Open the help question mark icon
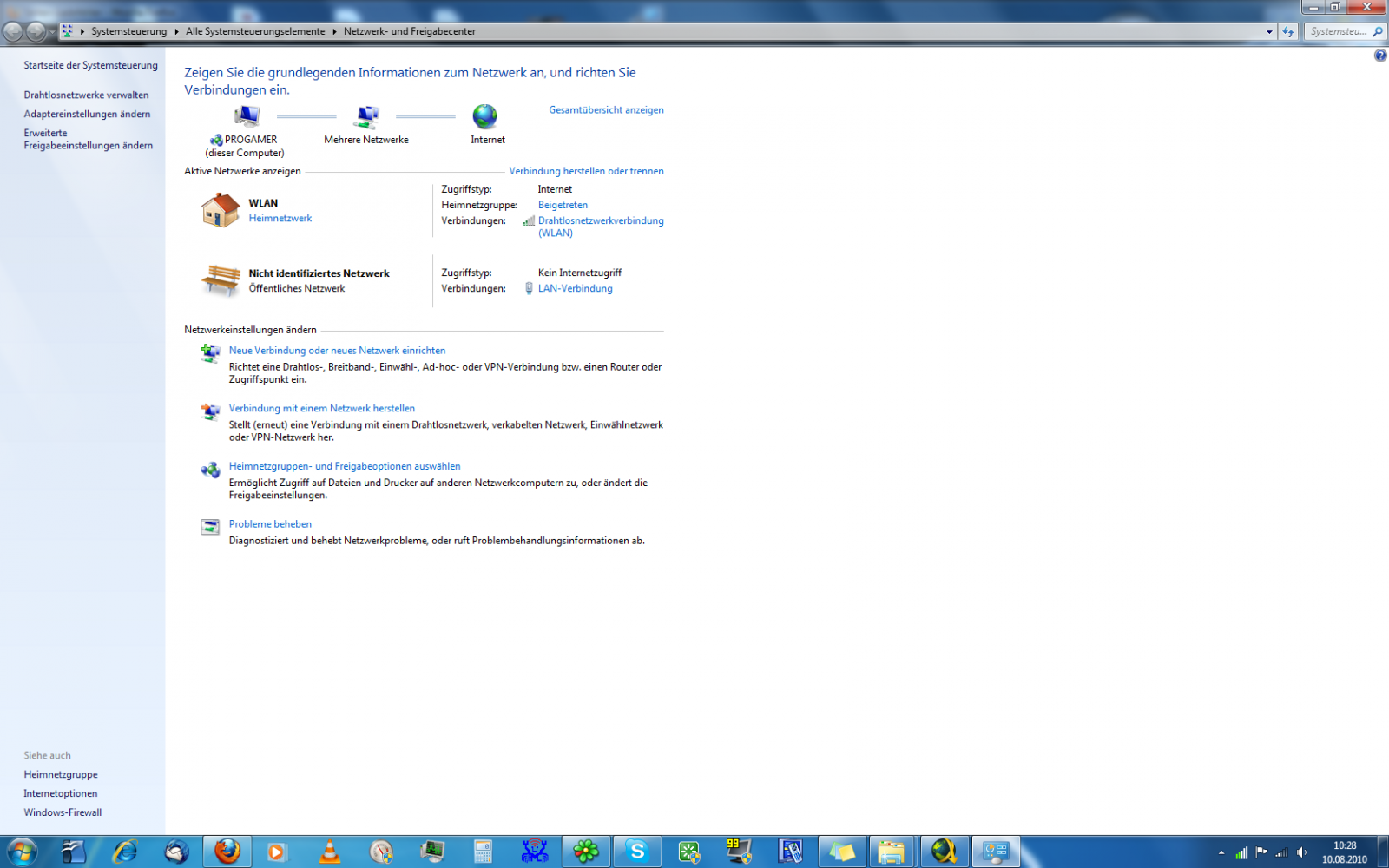This screenshot has width=1389, height=868. [1380, 56]
